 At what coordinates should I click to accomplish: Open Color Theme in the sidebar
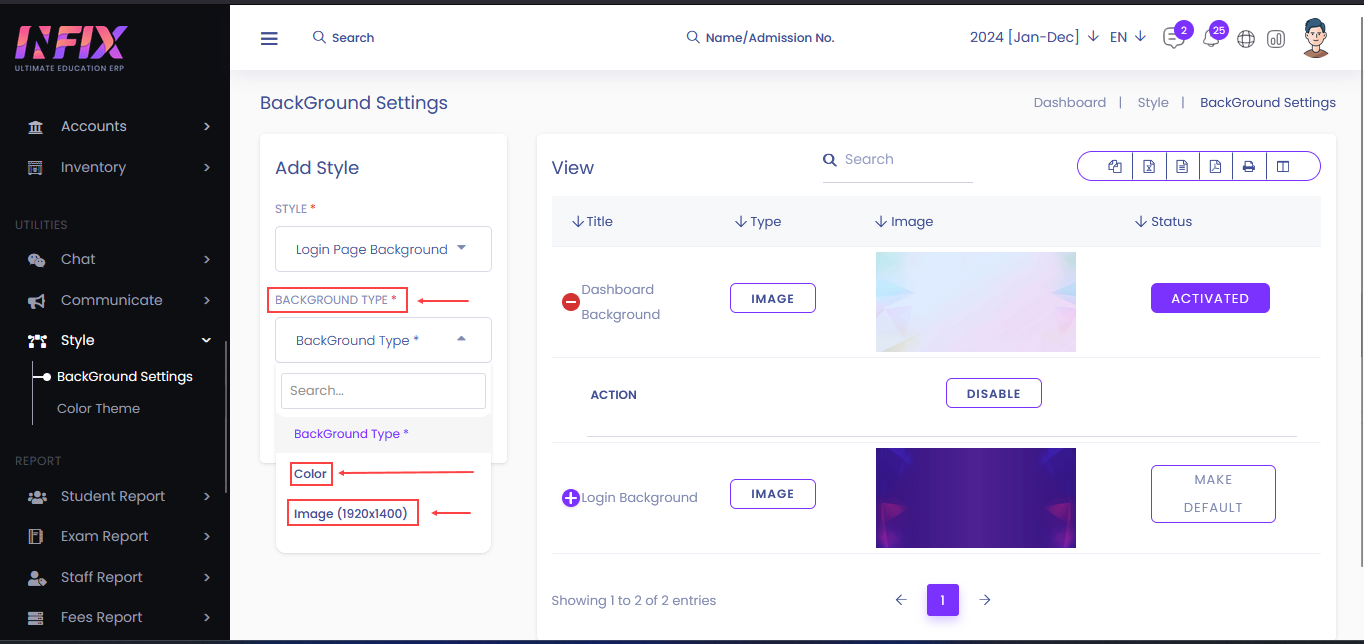click(x=98, y=409)
